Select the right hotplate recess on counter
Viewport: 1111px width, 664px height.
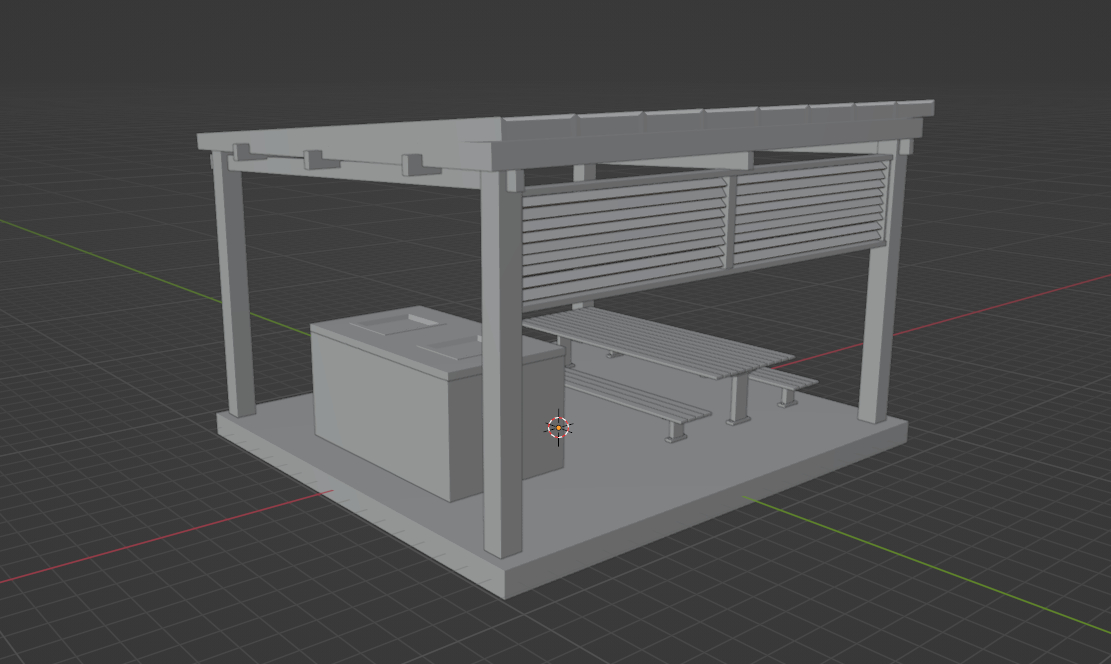click(x=458, y=348)
